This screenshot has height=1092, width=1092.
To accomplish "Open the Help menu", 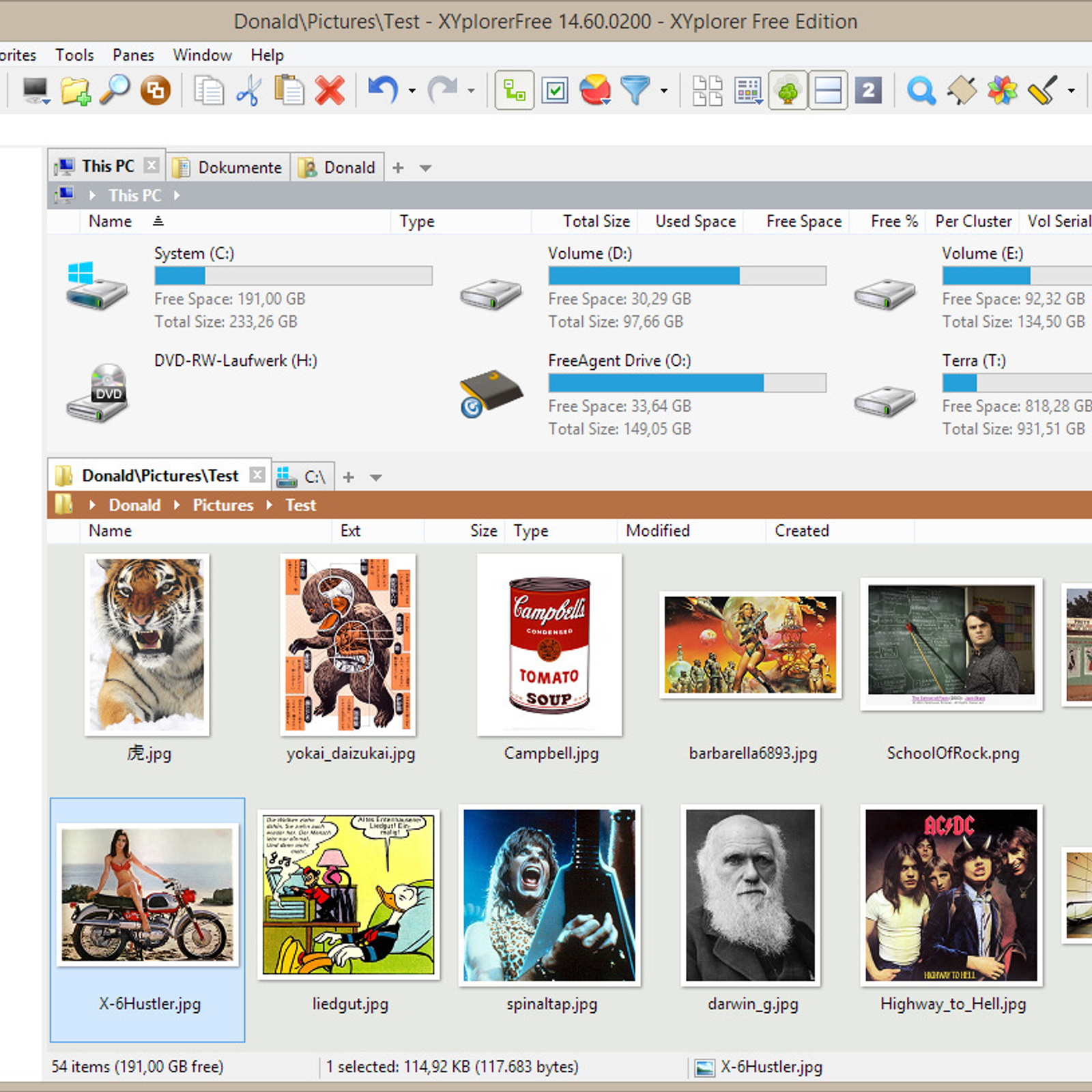I will pyautogui.click(x=267, y=55).
